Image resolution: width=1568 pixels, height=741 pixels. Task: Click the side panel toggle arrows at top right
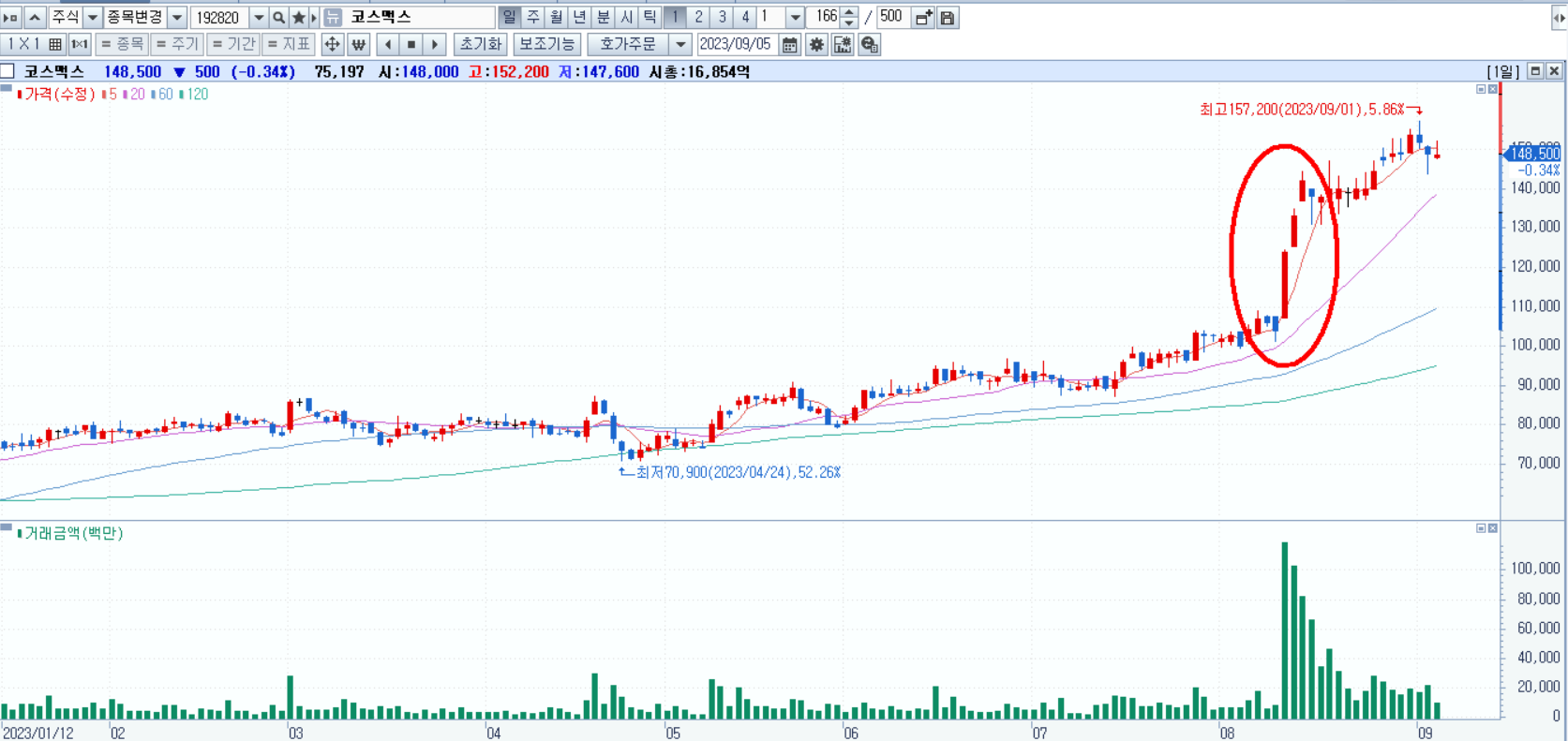pyautogui.click(x=1559, y=18)
